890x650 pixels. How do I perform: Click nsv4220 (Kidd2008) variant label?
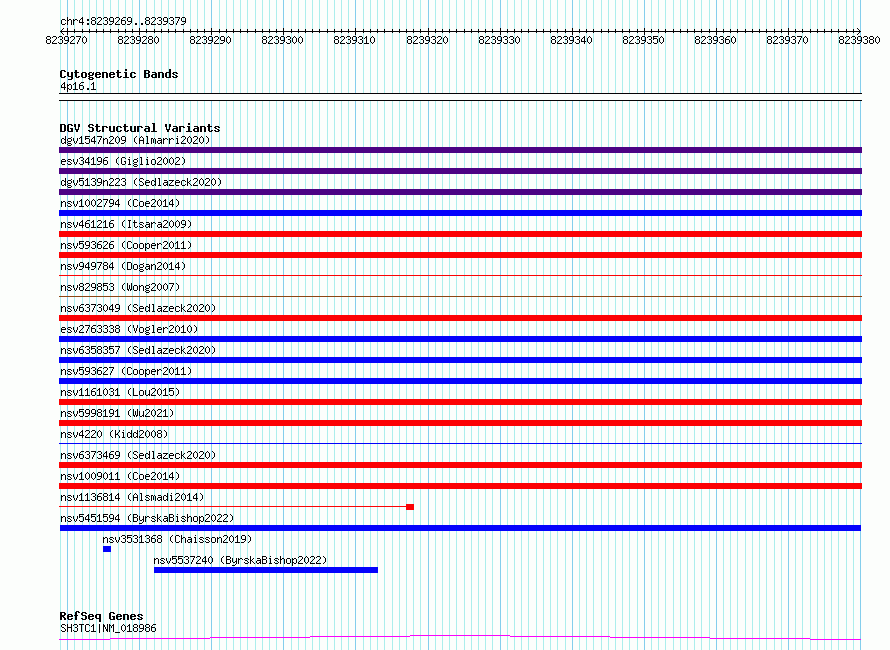coord(114,434)
